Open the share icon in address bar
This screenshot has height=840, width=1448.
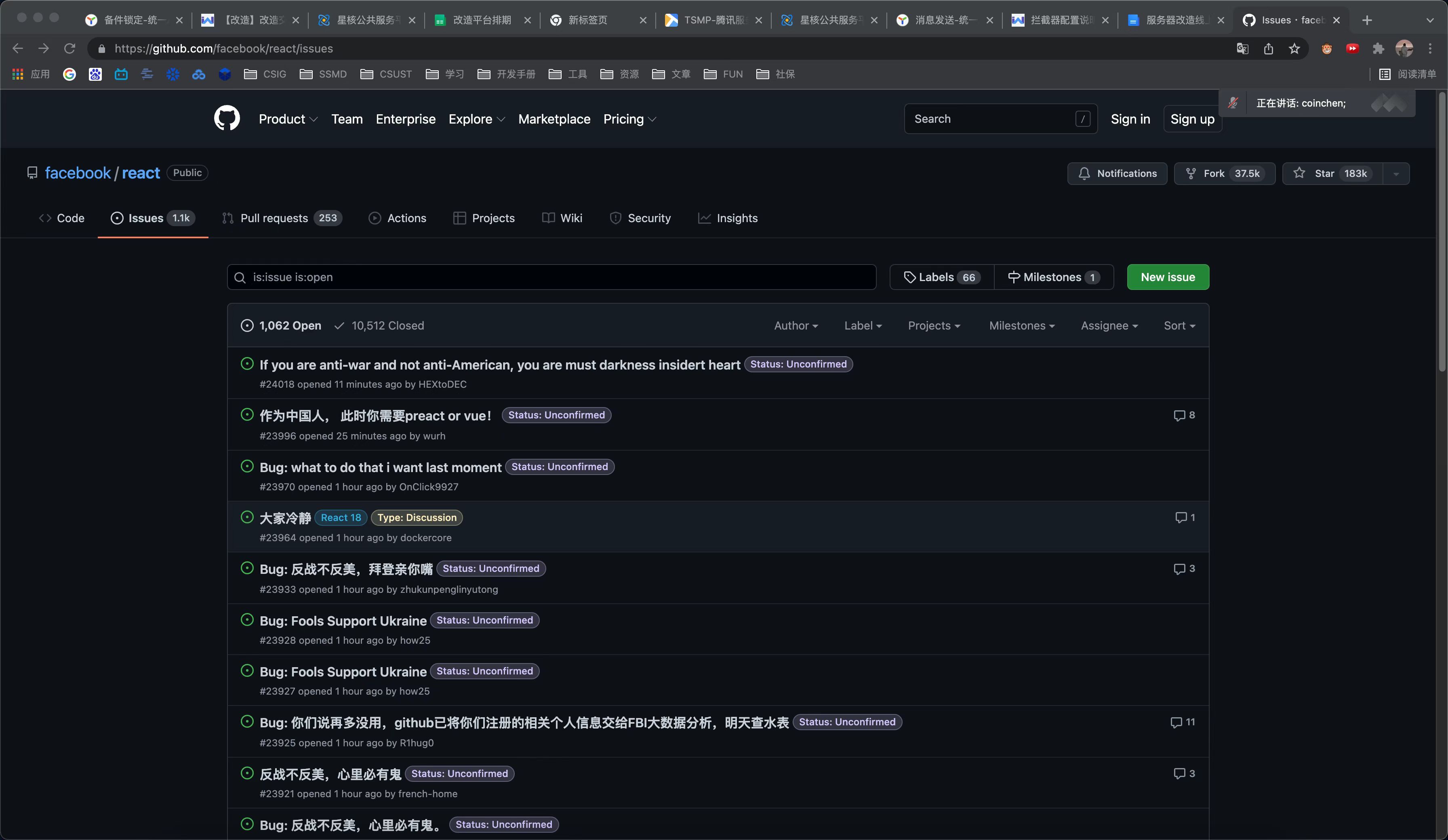tap(1268, 49)
